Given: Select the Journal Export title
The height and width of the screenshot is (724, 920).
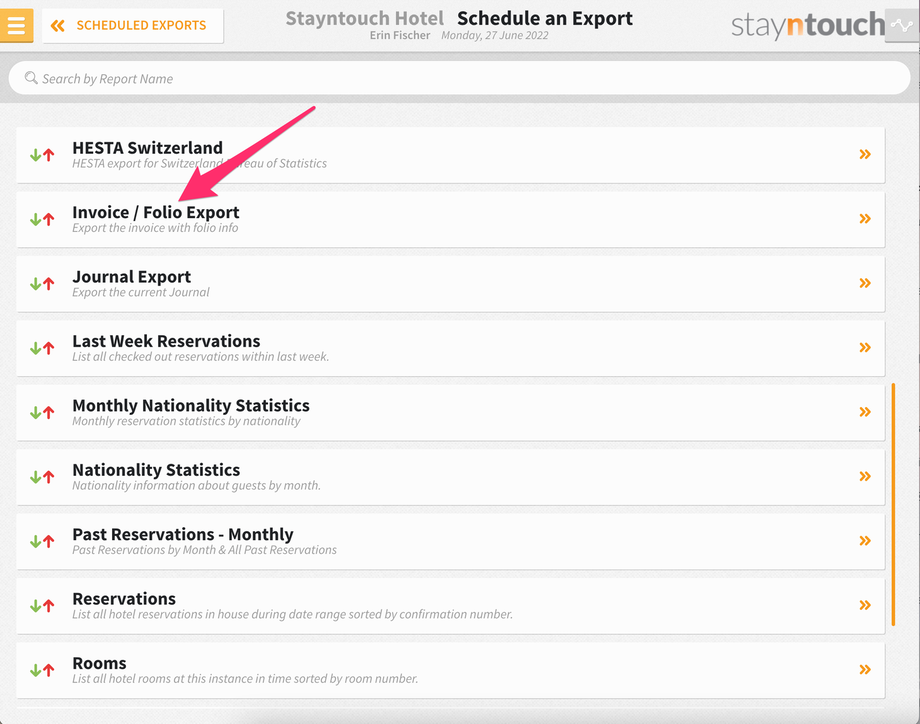Looking at the screenshot, I should [131, 277].
